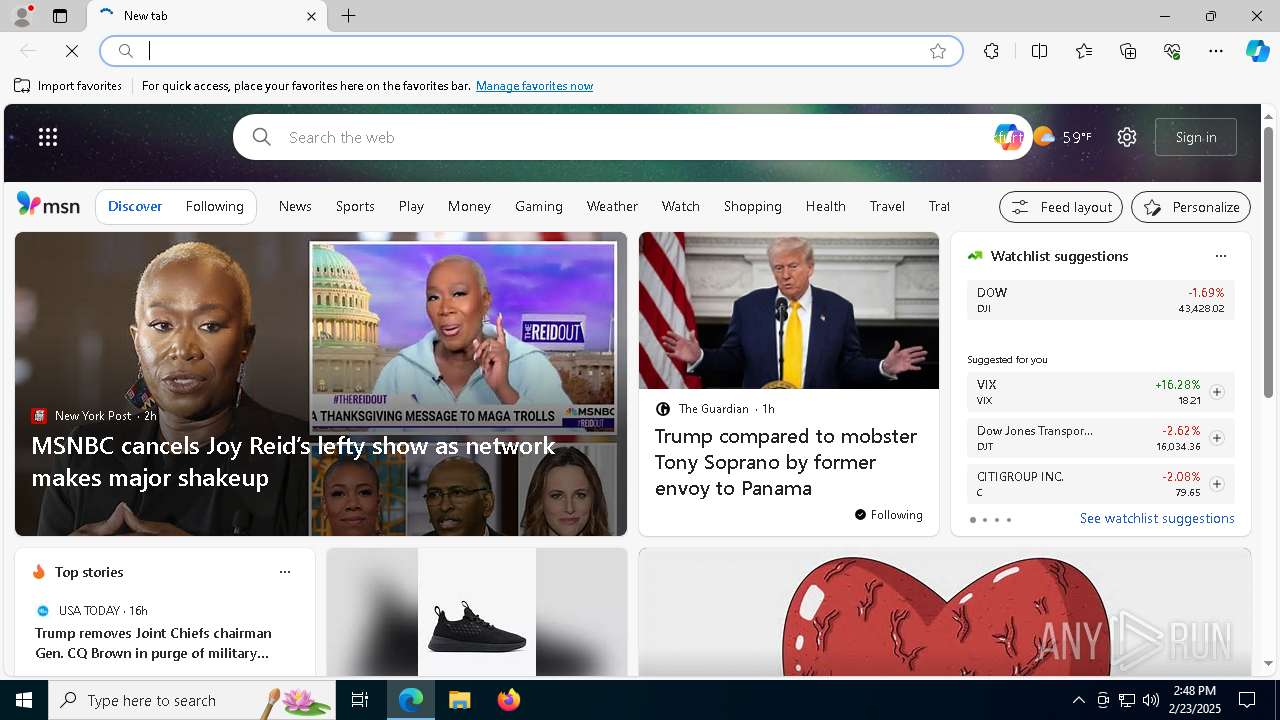Open the Collections icon
This screenshot has height=720, width=1280.
point(1128,51)
